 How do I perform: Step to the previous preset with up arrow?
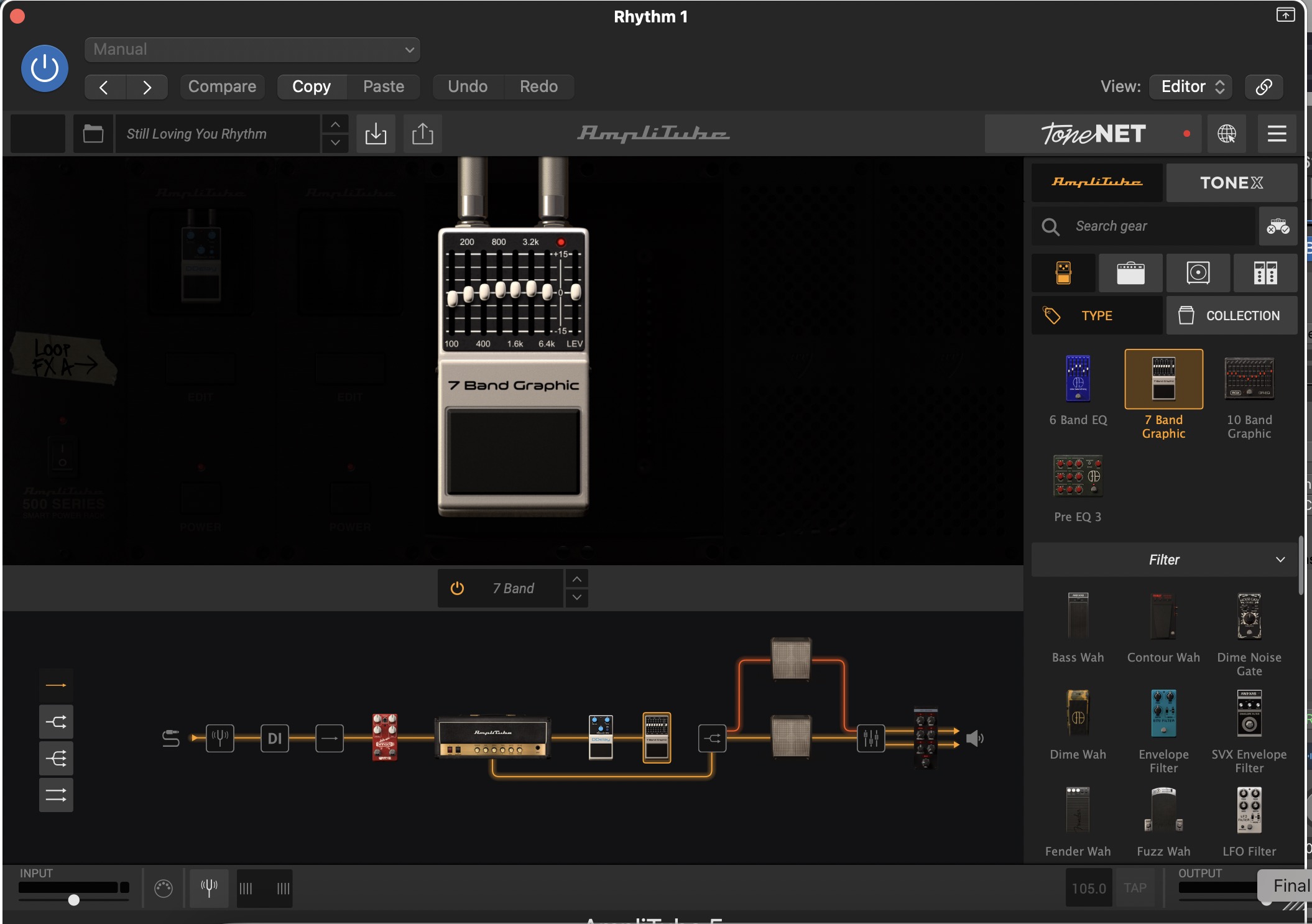[x=335, y=125]
